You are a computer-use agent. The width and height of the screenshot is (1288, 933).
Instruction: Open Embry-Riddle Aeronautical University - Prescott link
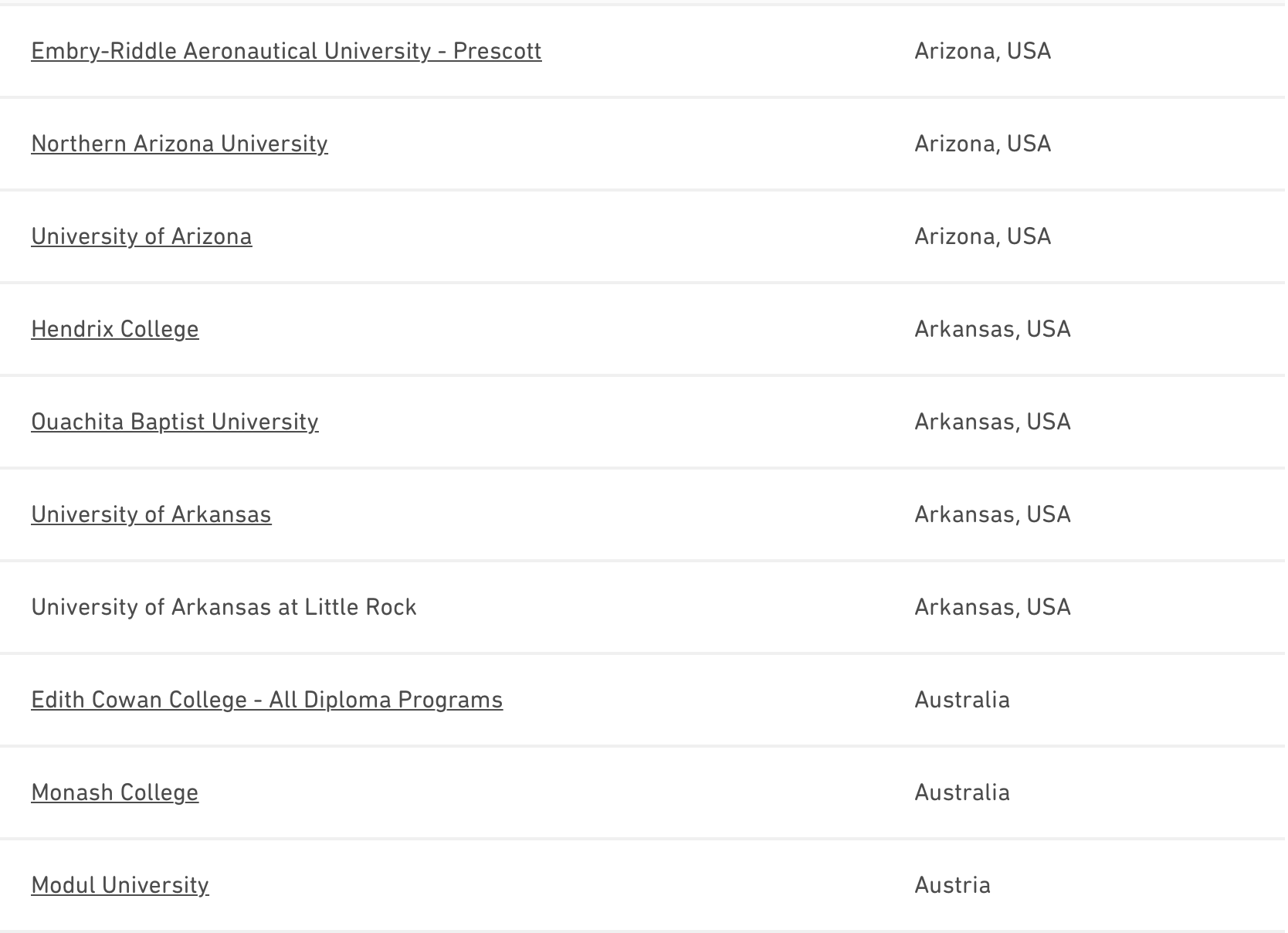286,51
